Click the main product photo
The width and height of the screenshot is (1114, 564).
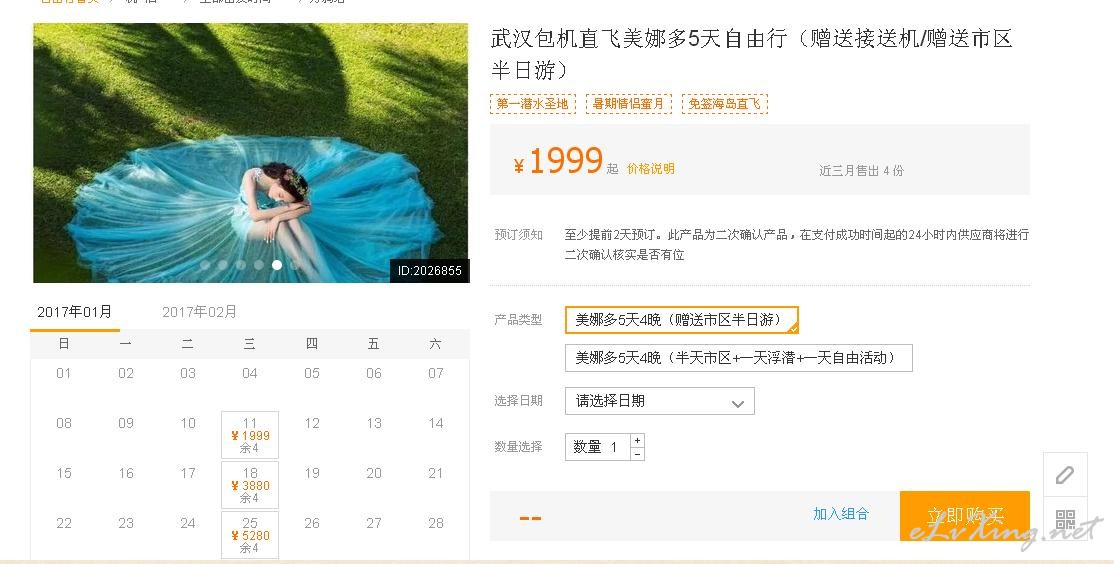251,153
